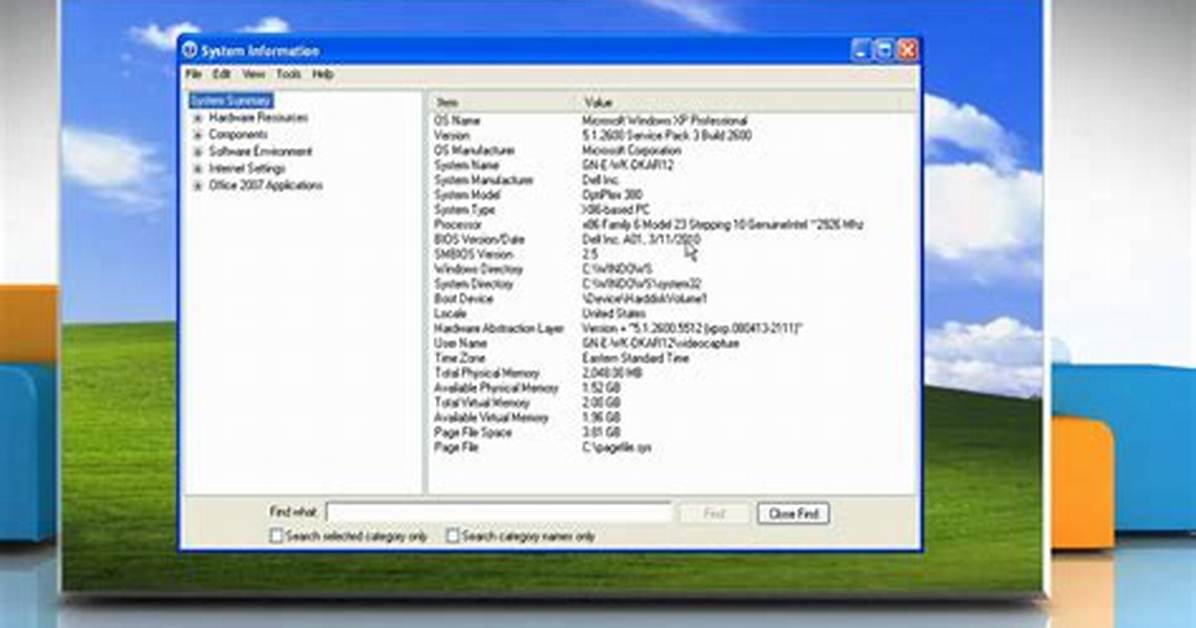The image size is (1196, 628).
Task: Select the System Manufacturer row
Action: pos(673,180)
